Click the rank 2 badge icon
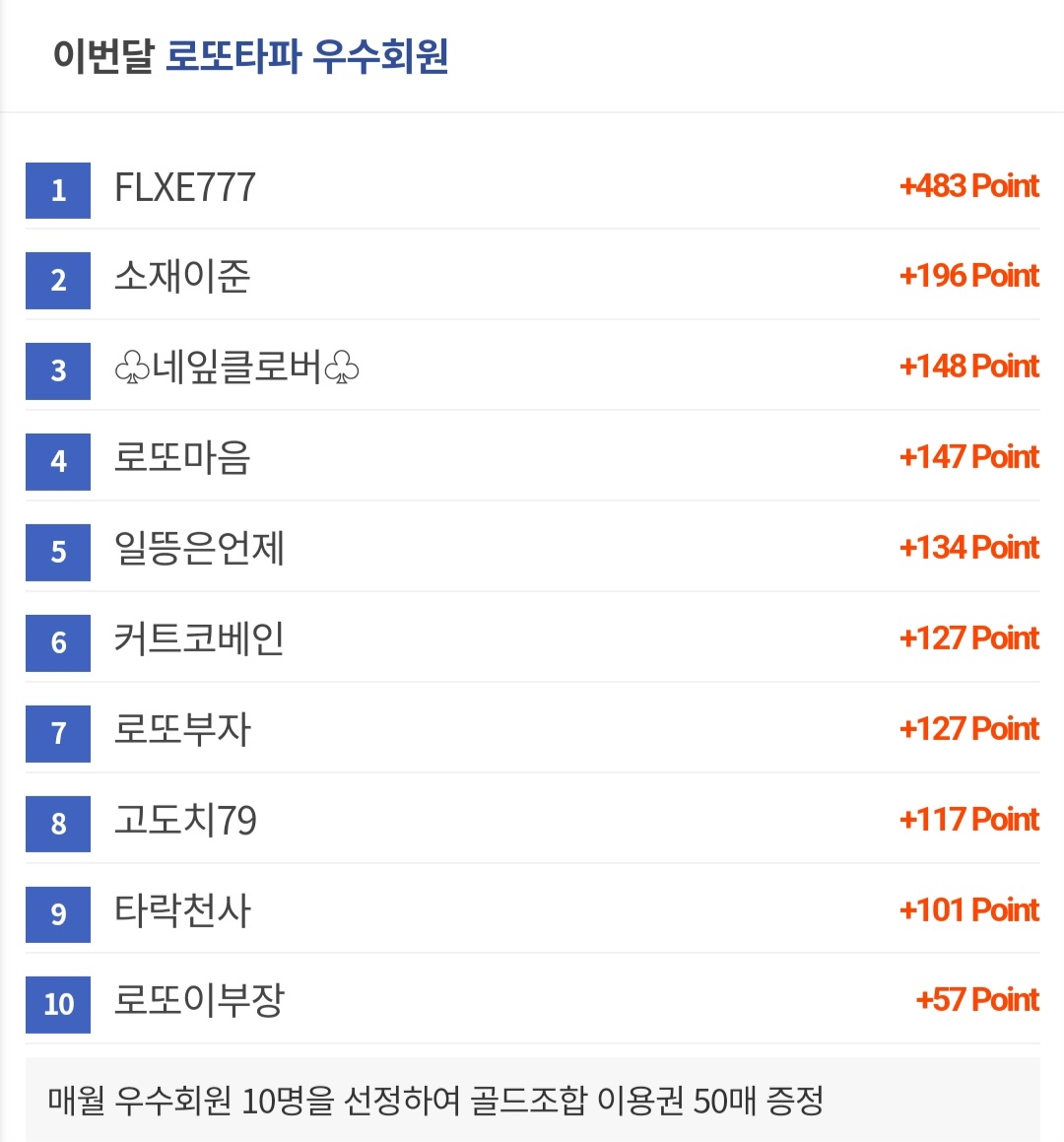 coord(58,281)
